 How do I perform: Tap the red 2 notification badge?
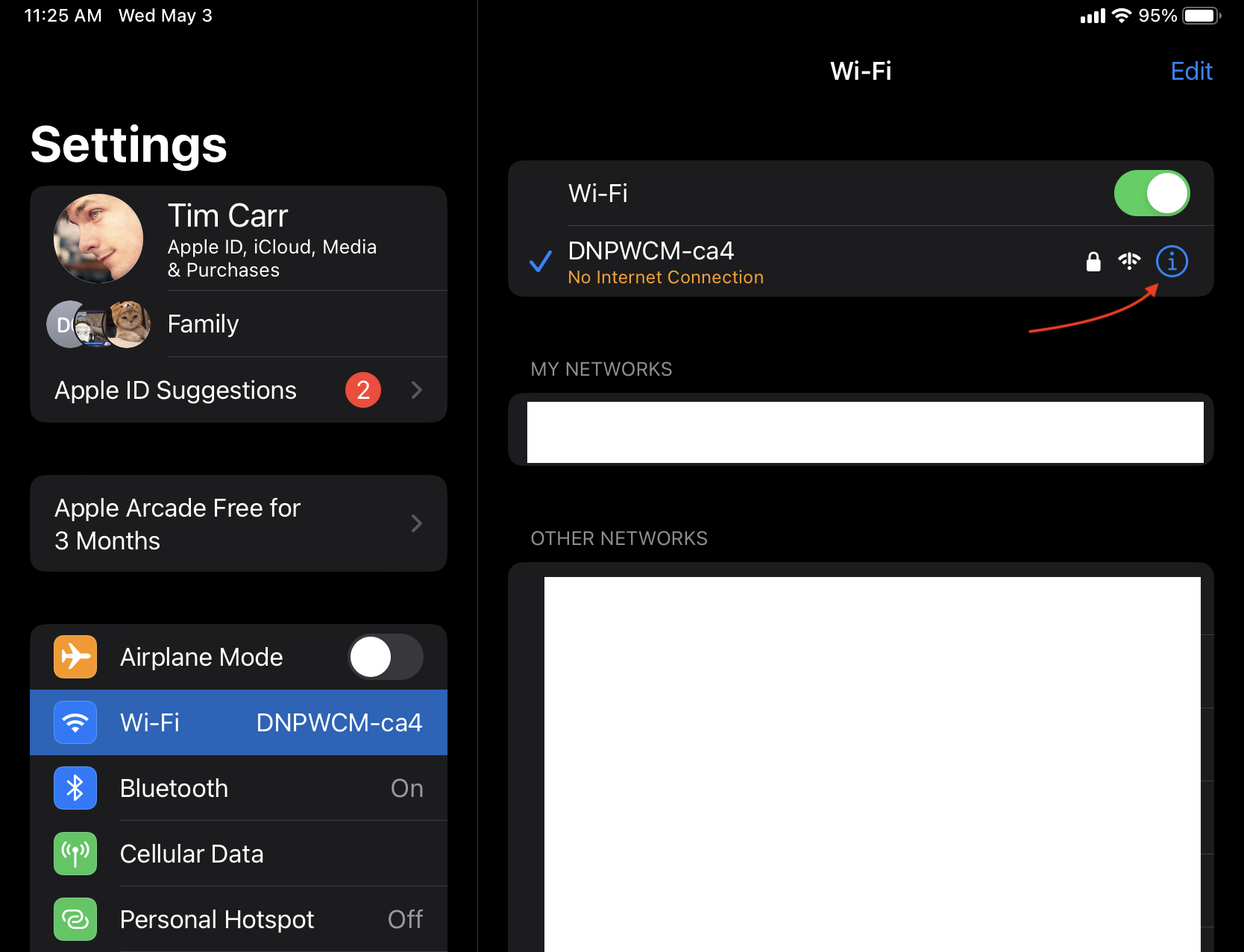point(363,390)
